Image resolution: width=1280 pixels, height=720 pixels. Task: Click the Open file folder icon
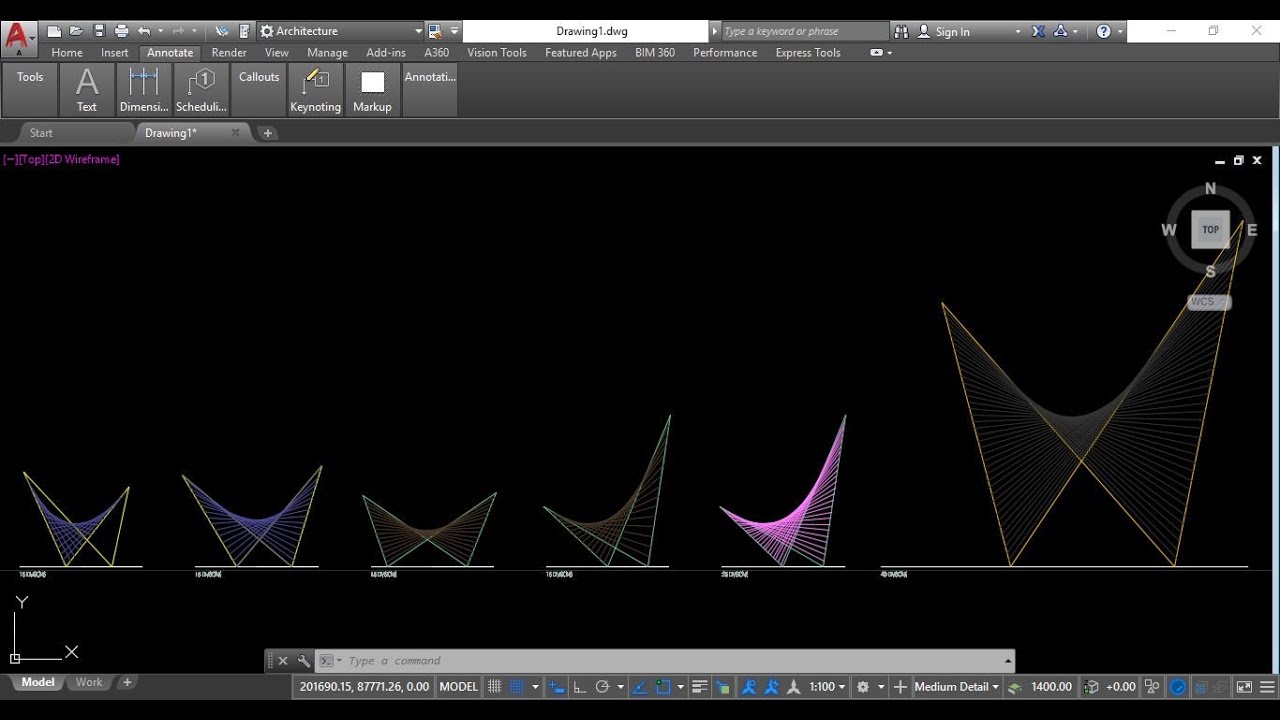(x=76, y=31)
